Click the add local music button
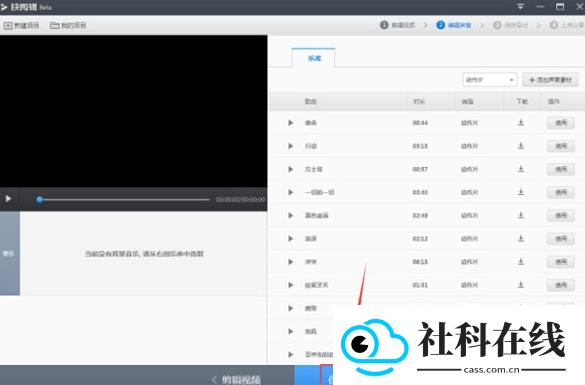 coord(550,80)
